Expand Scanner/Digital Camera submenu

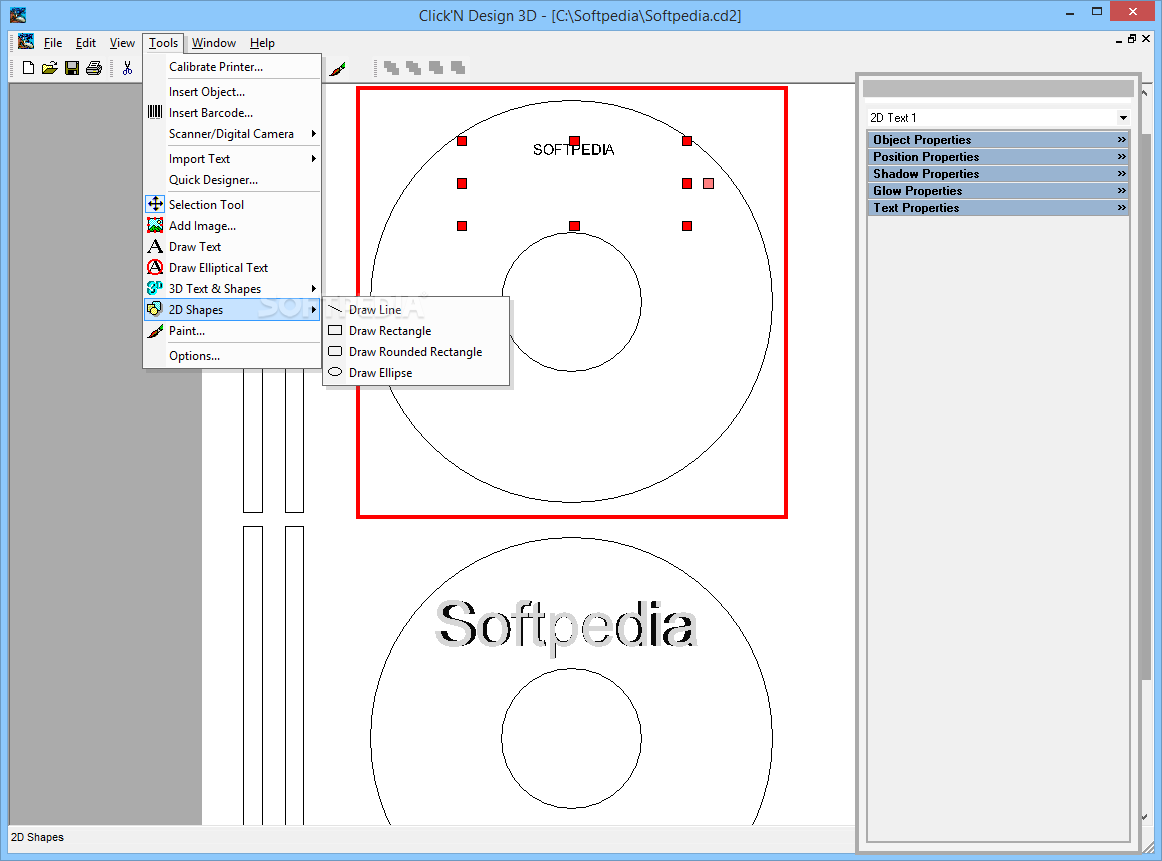pyautogui.click(x=232, y=134)
